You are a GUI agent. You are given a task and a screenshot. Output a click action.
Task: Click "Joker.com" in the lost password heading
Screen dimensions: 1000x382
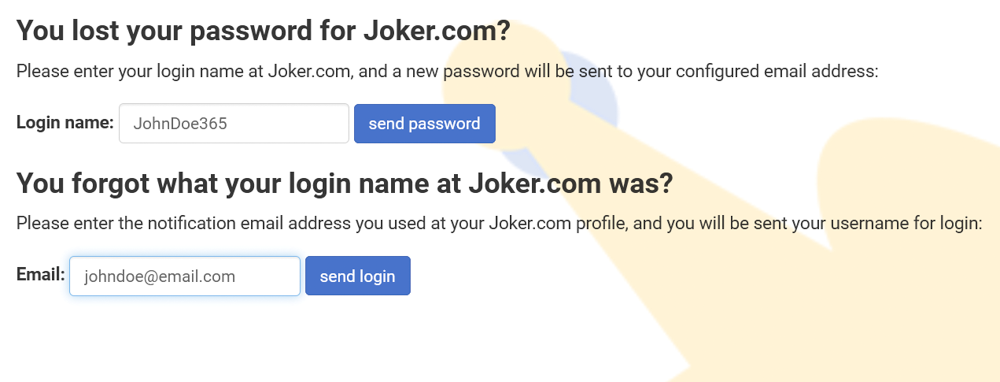(438, 31)
